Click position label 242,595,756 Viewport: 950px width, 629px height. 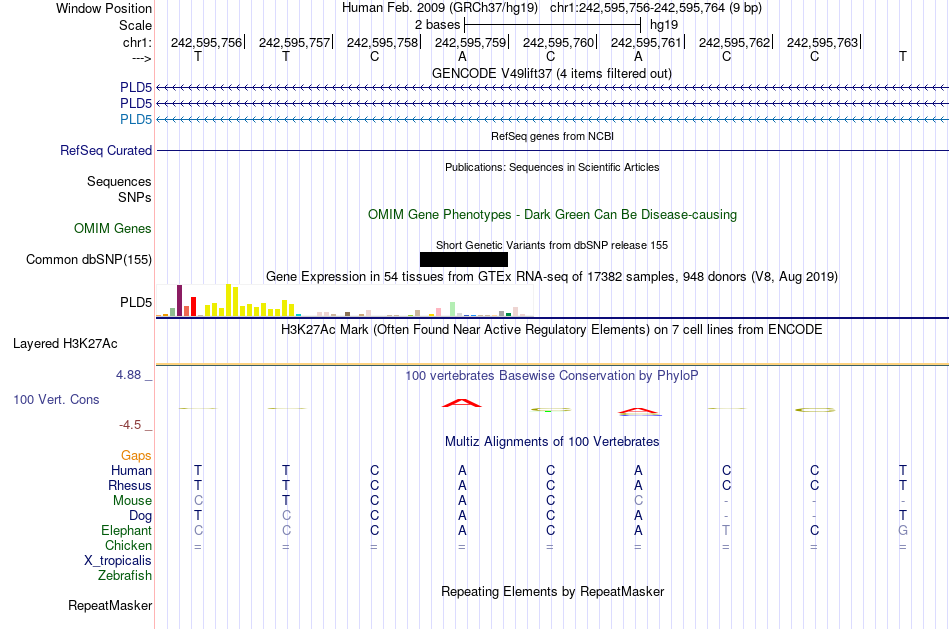[206, 42]
